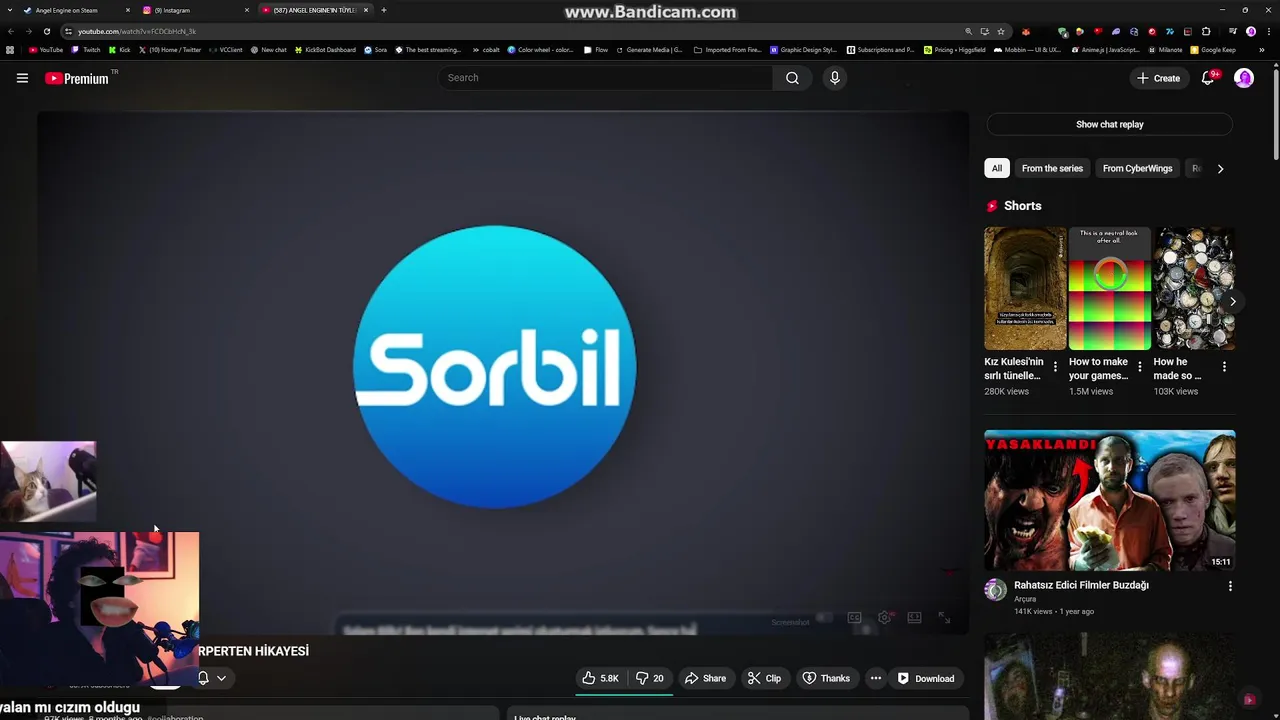This screenshot has width=1280, height=720.
Task: Select the All filter chip
Action: click(x=996, y=168)
